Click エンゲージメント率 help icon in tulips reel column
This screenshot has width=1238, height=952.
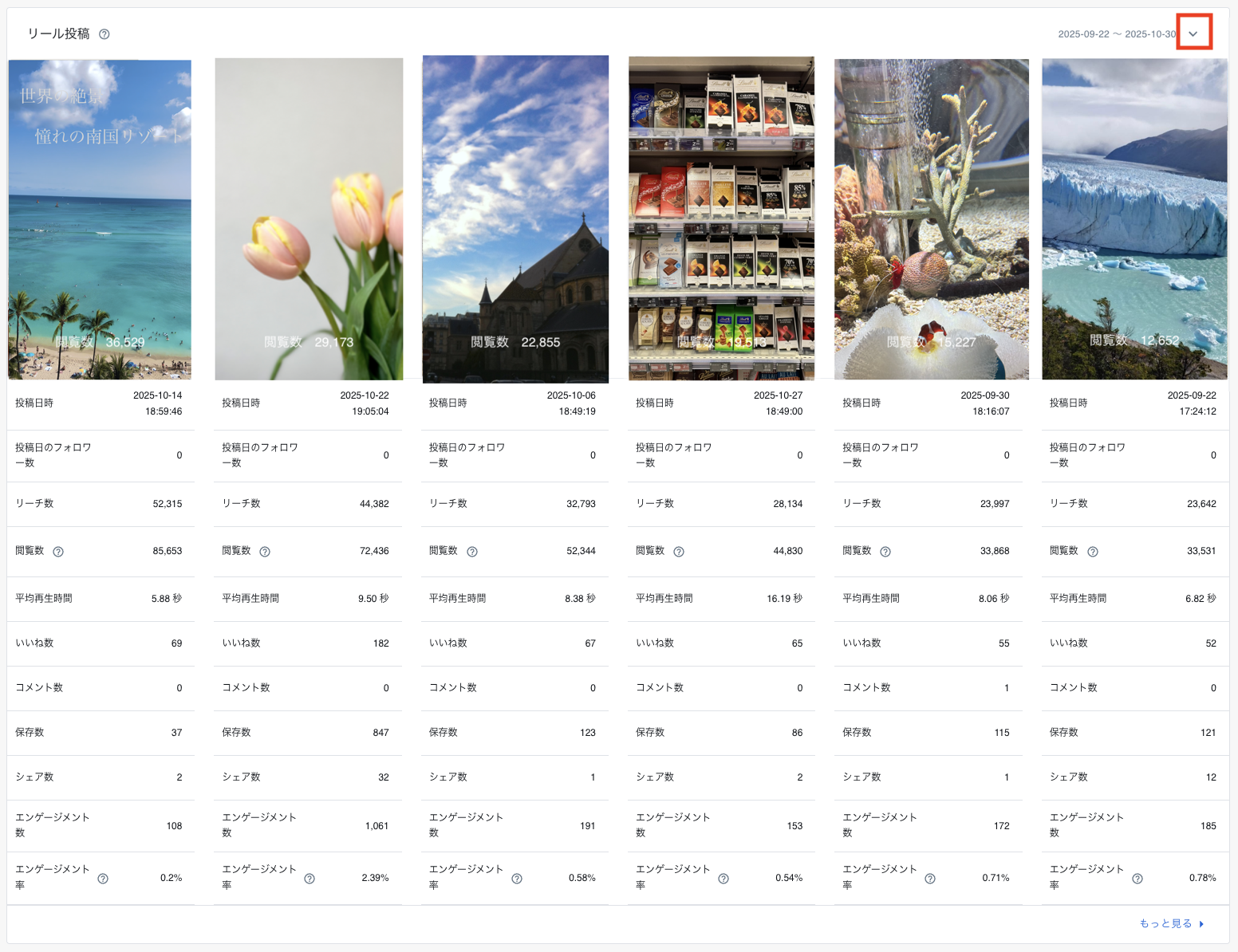pyautogui.click(x=309, y=879)
